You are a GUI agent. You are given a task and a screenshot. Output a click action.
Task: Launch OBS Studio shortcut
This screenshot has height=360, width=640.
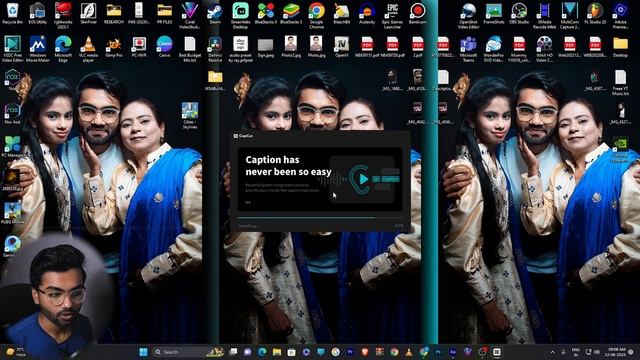519,13
